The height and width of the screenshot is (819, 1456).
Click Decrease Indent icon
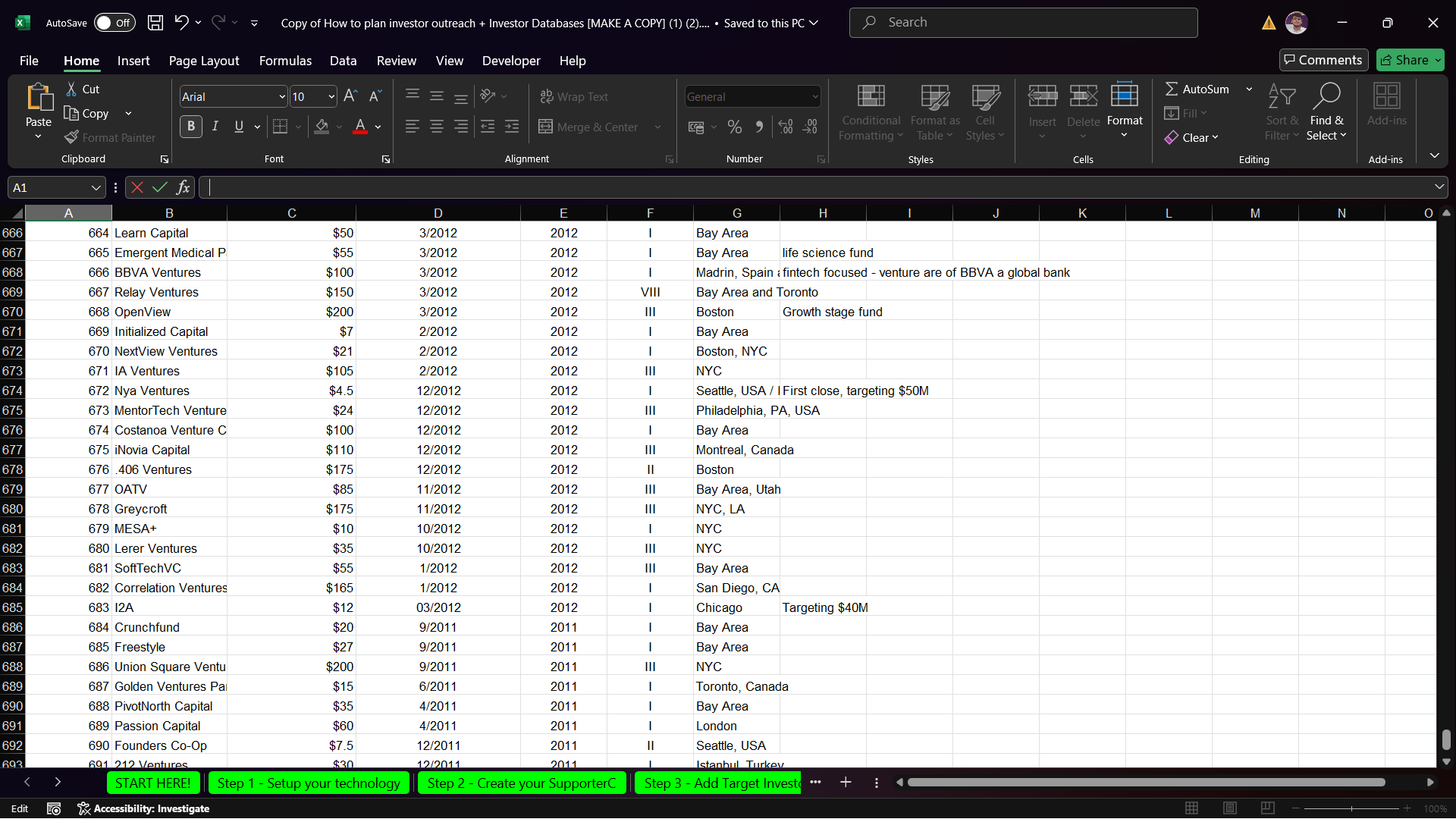(488, 127)
